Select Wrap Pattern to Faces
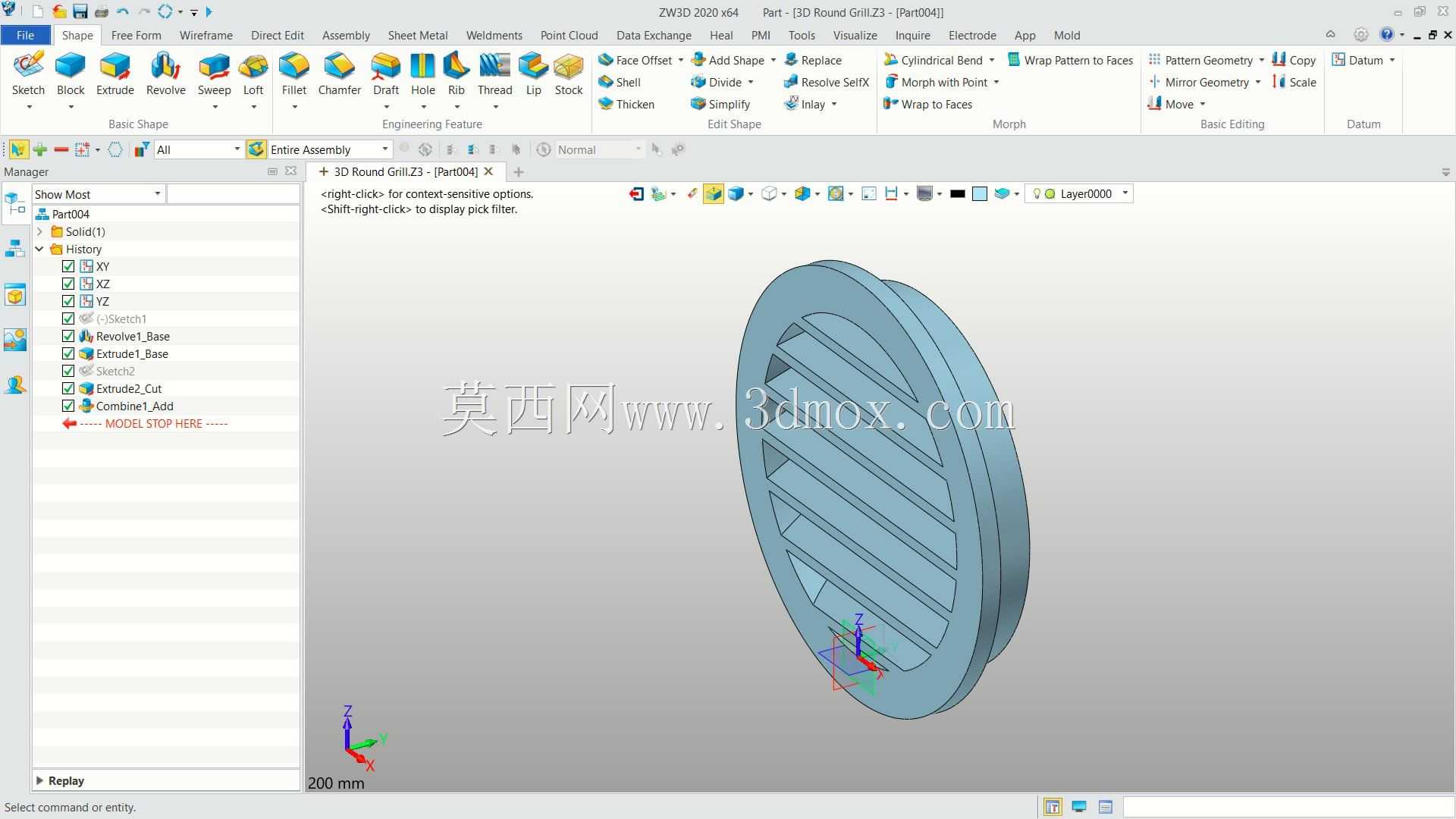1456x819 pixels. pos(1070,60)
